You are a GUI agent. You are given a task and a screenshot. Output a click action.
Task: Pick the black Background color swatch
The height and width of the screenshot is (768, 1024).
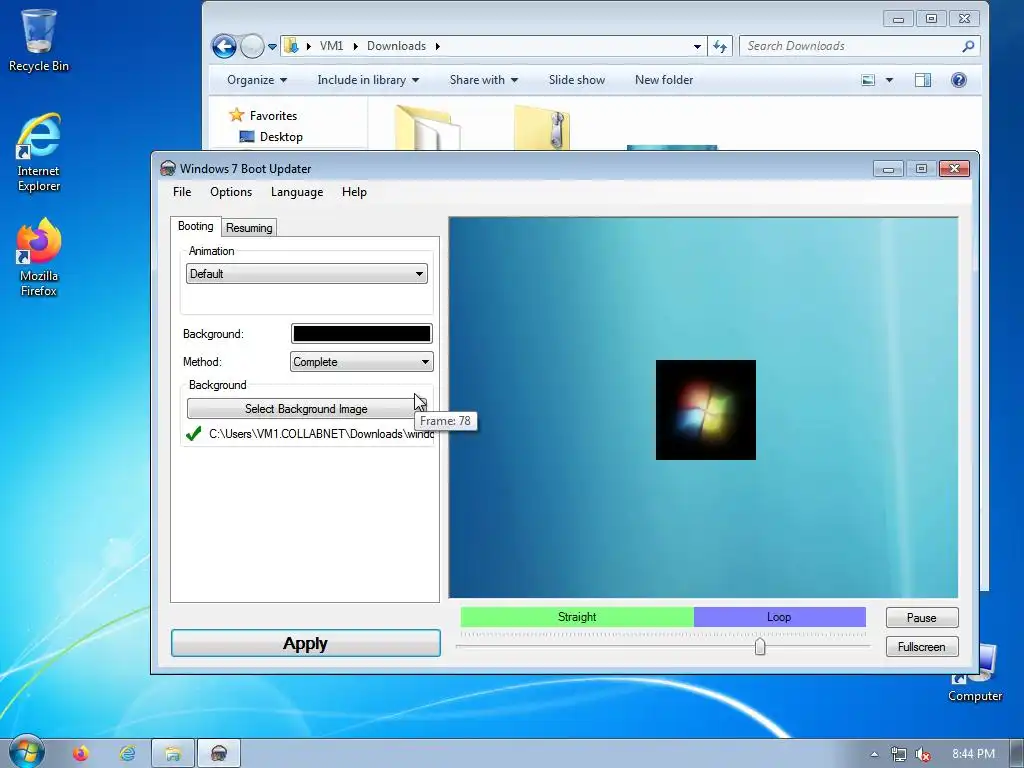362,334
